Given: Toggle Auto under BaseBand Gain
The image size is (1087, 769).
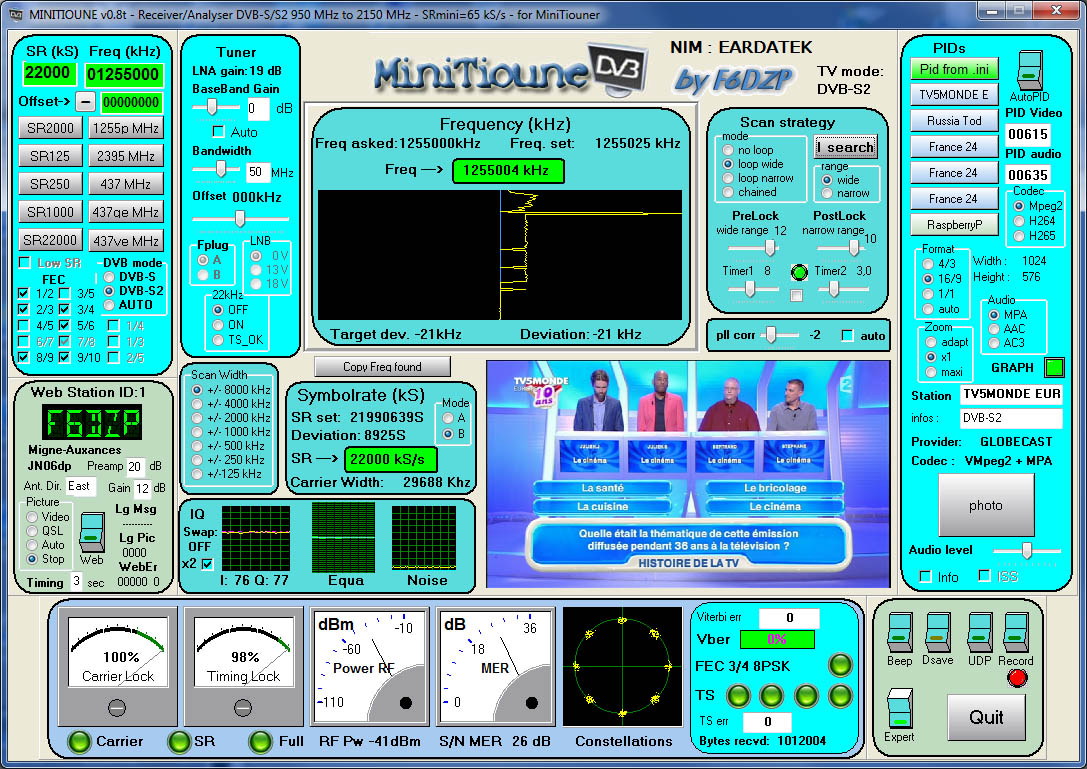Looking at the screenshot, I should pyautogui.click(x=217, y=131).
